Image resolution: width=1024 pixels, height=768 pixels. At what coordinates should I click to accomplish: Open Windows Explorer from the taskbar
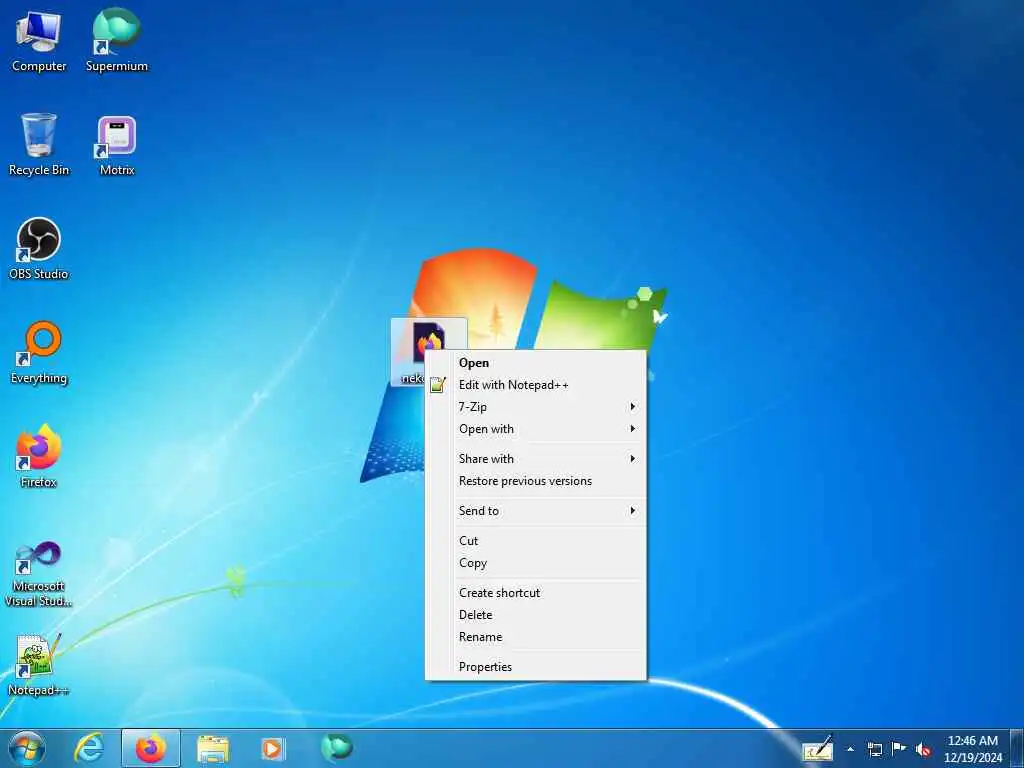[x=213, y=749]
